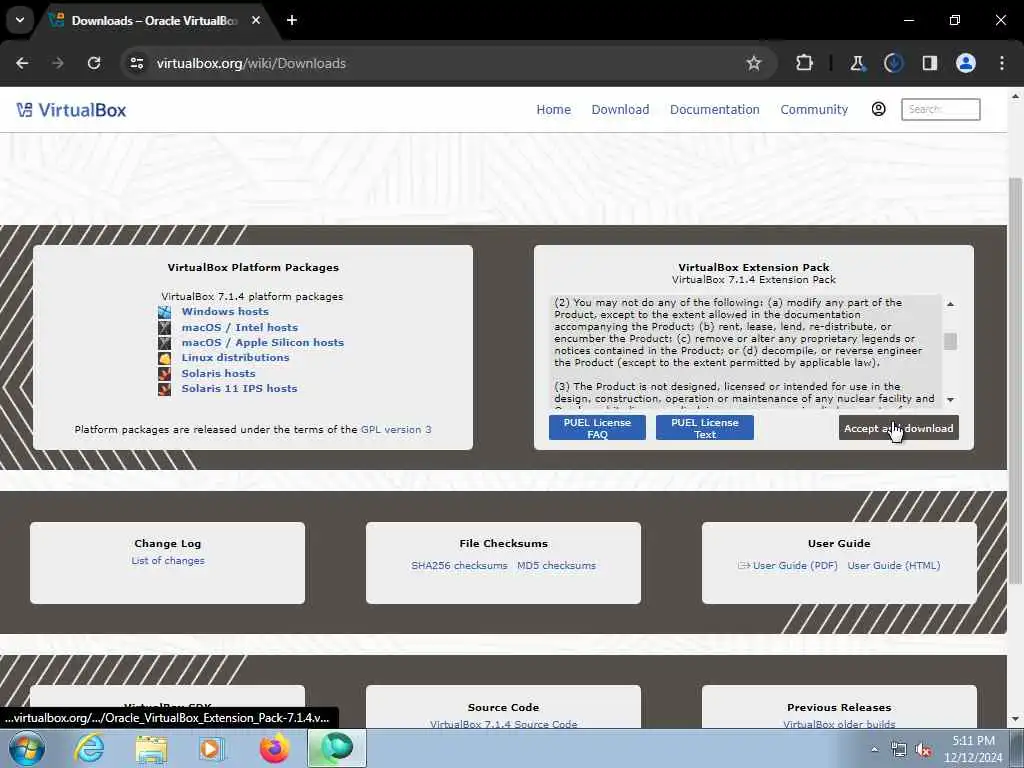This screenshot has height=768, width=1024.
Task: Click the Solaris hosts icon
Action: (165, 374)
